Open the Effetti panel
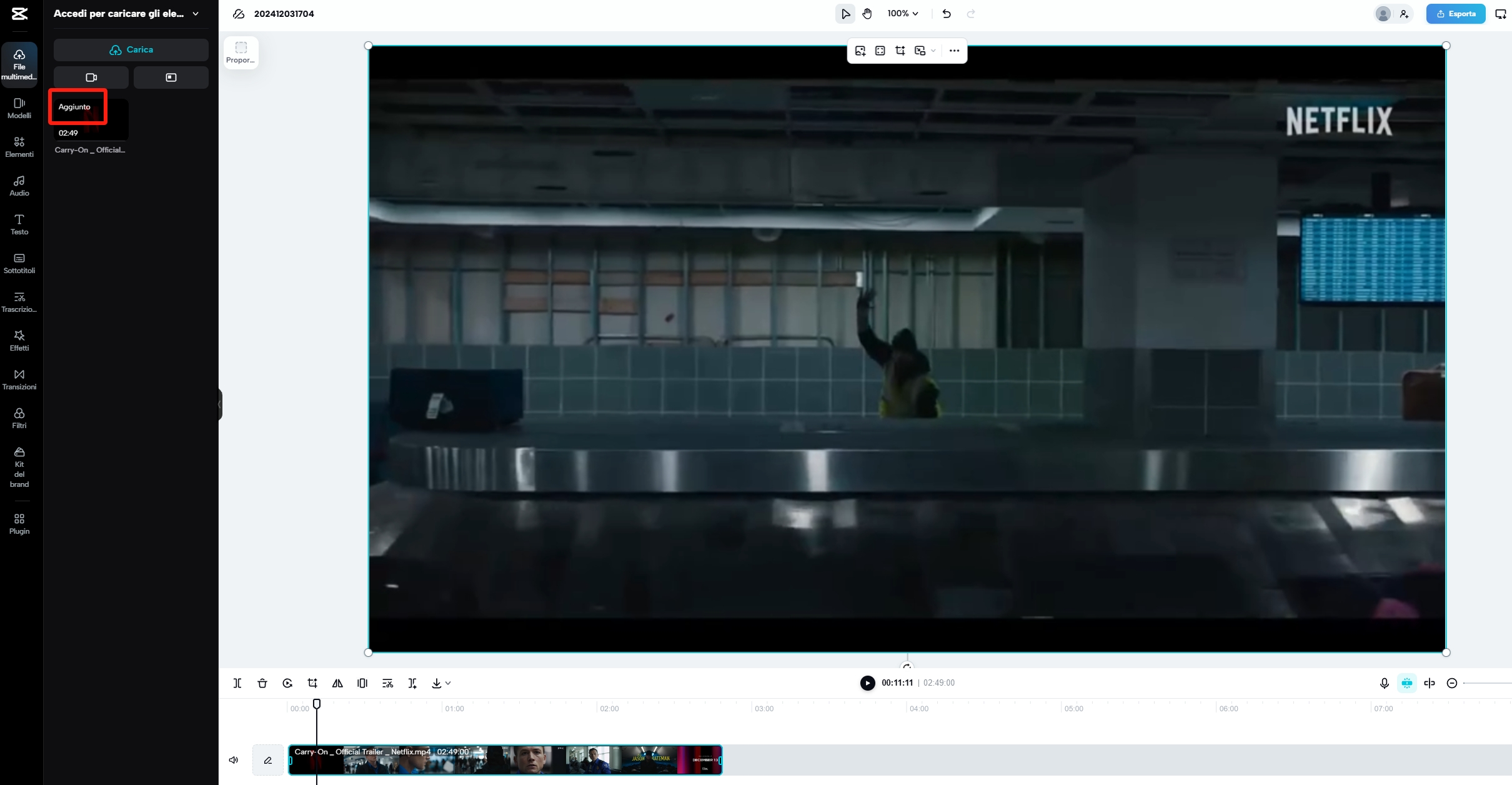The width and height of the screenshot is (1512, 785). click(x=19, y=341)
